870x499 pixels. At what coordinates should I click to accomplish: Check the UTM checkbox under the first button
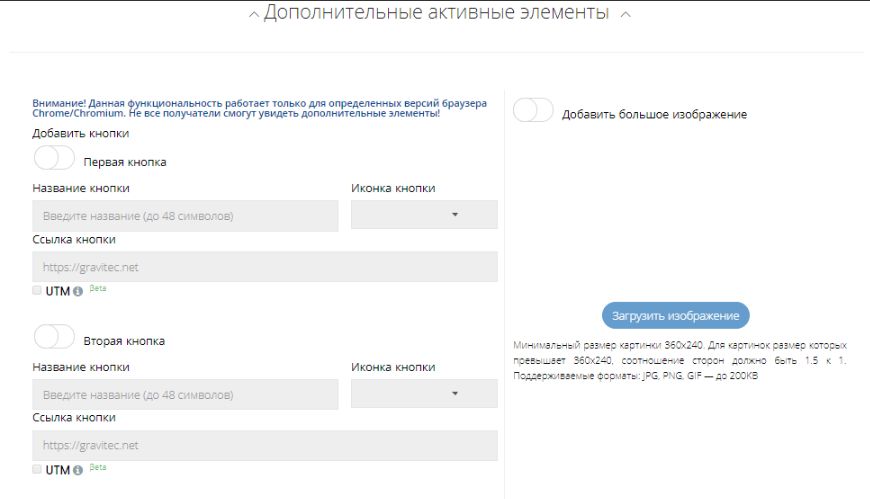pyautogui.click(x=37, y=291)
